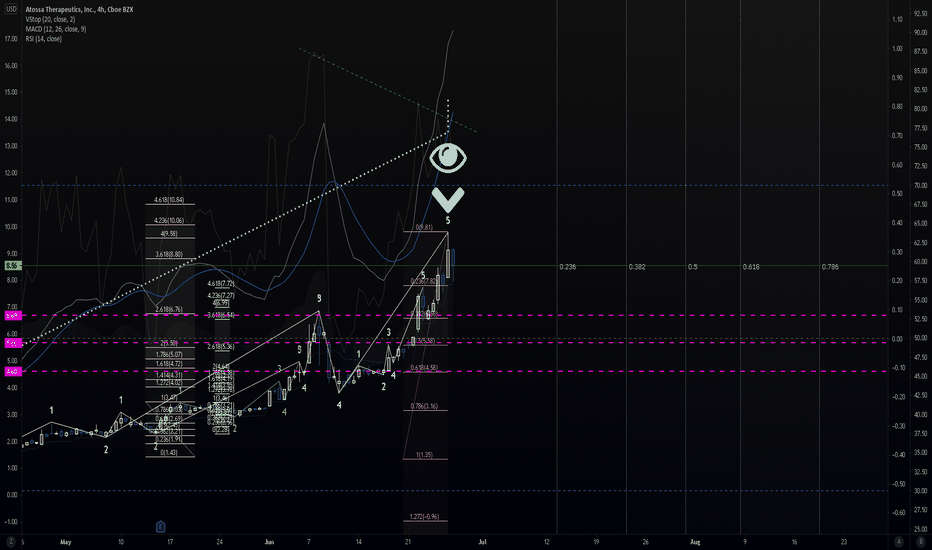Click the earnings E marker icon
Viewport: 932px width, 550px height.
160,526
